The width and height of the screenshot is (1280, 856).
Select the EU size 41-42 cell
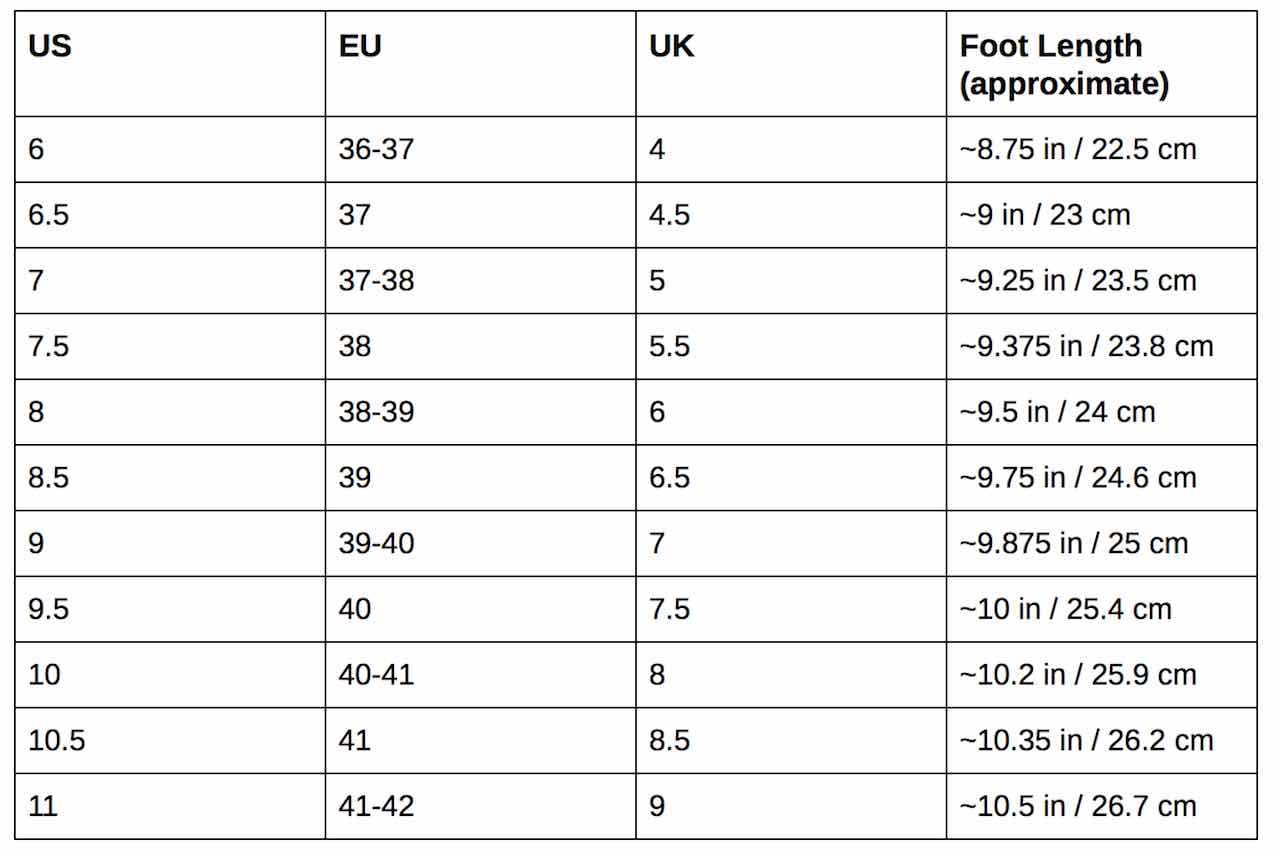(x=376, y=806)
